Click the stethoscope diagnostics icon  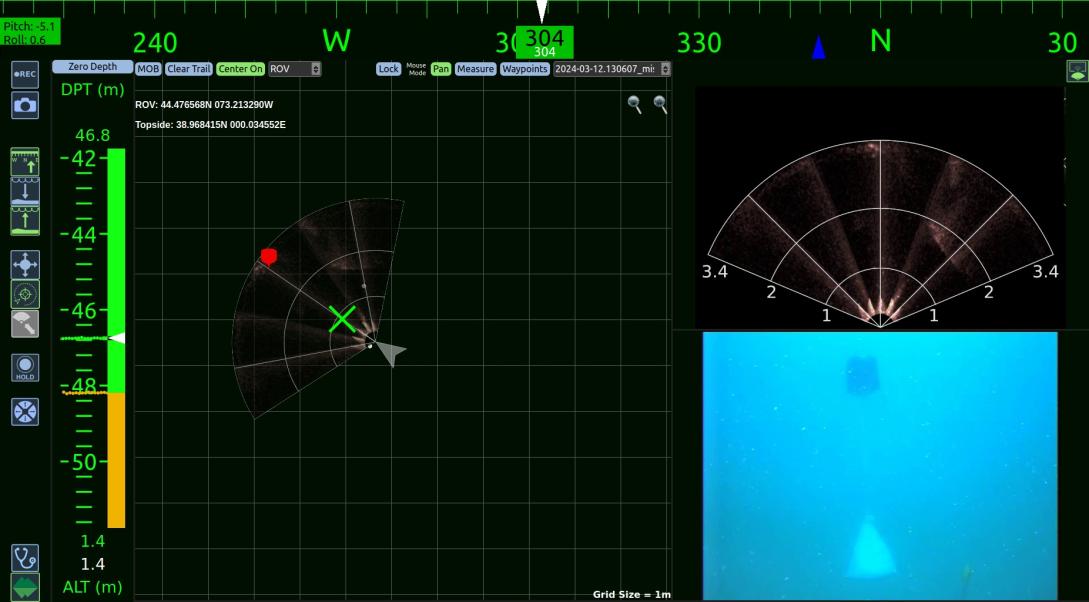click(25, 557)
